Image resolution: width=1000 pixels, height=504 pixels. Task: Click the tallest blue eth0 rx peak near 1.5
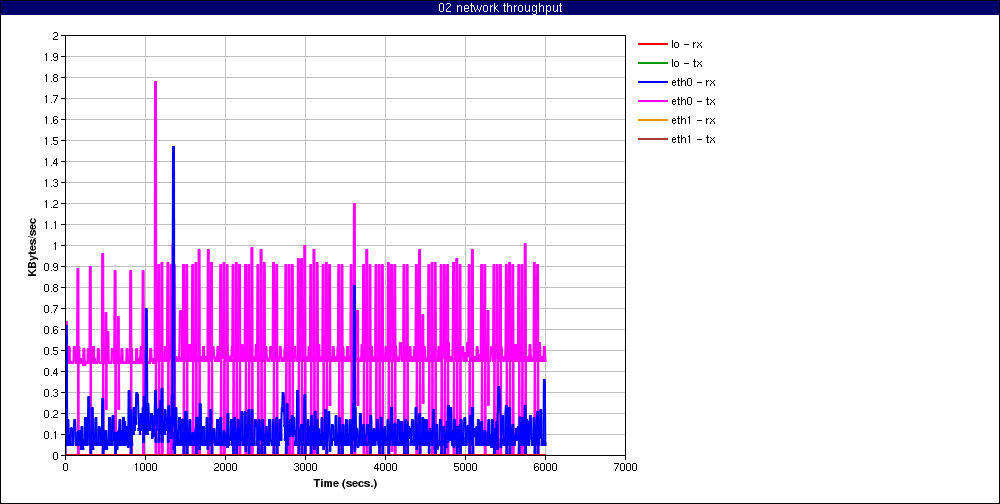click(173, 148)
